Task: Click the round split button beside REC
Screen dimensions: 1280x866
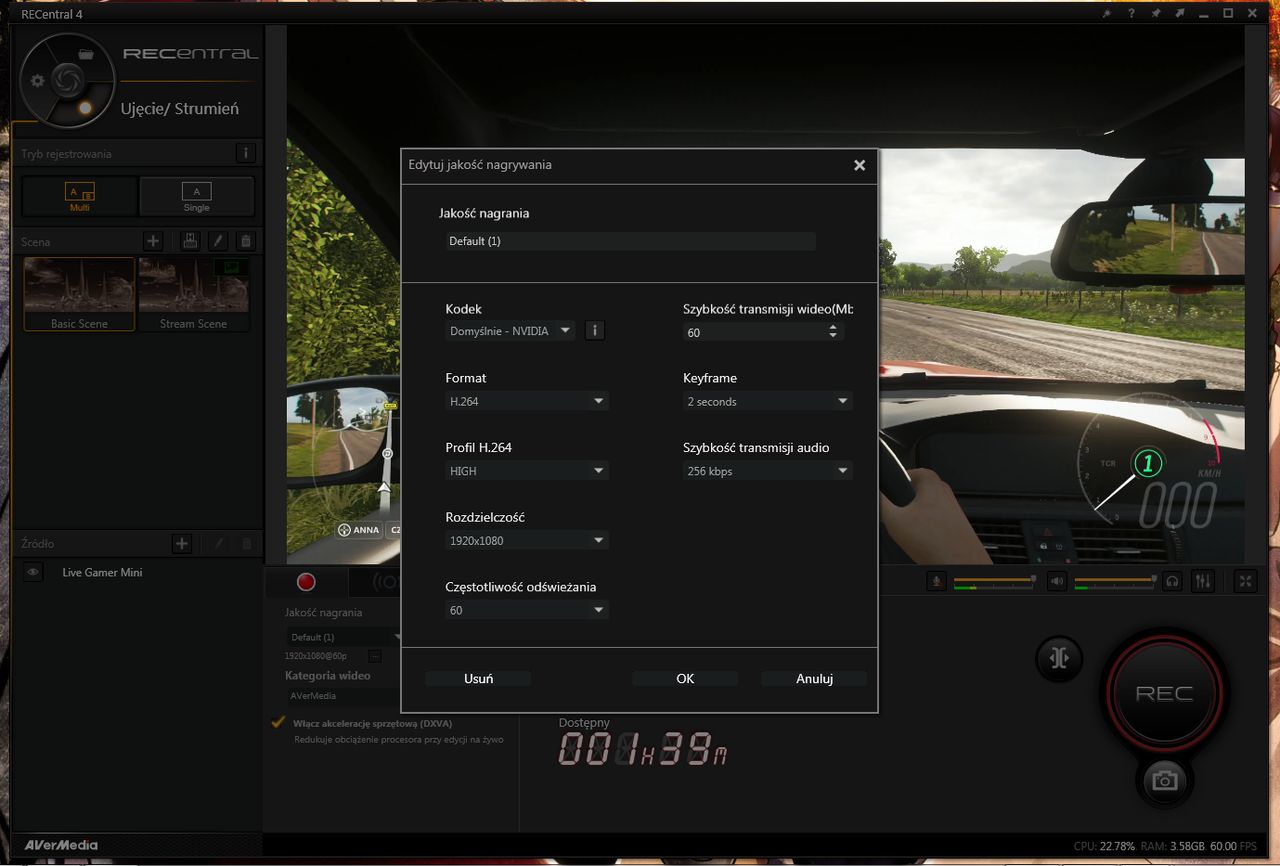Action: click(x=1060, y=659)
